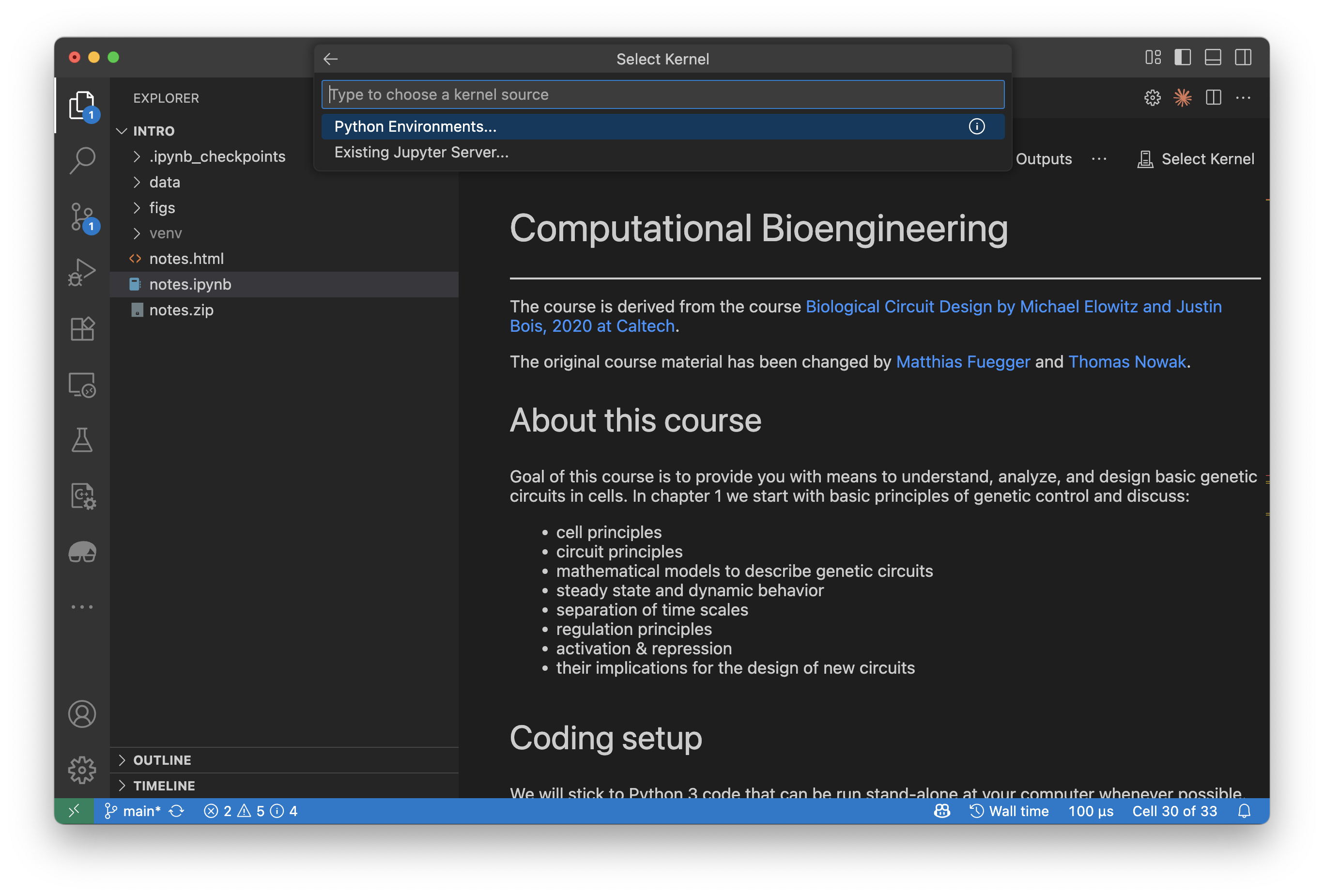Split the notebook editor with the split icon
Screen dimensions: 1324x896
point(1213,97)
